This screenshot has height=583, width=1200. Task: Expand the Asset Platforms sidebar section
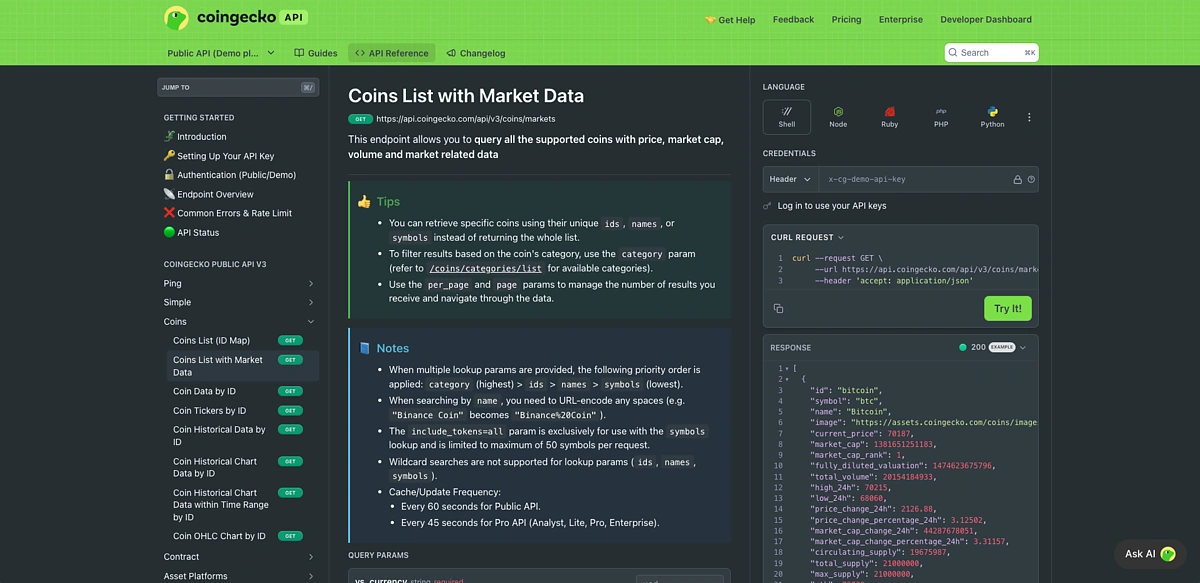pyautogui.click(x=239, y=576)
